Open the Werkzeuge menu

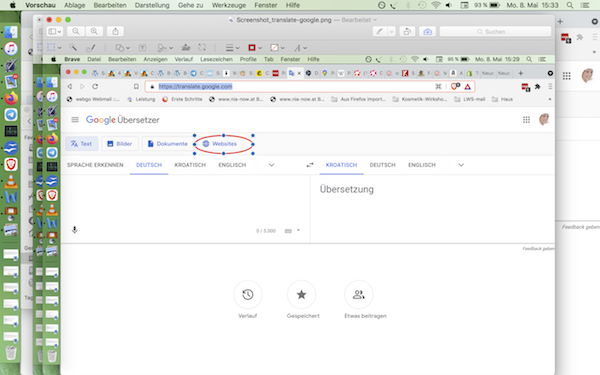pos(229,5)
